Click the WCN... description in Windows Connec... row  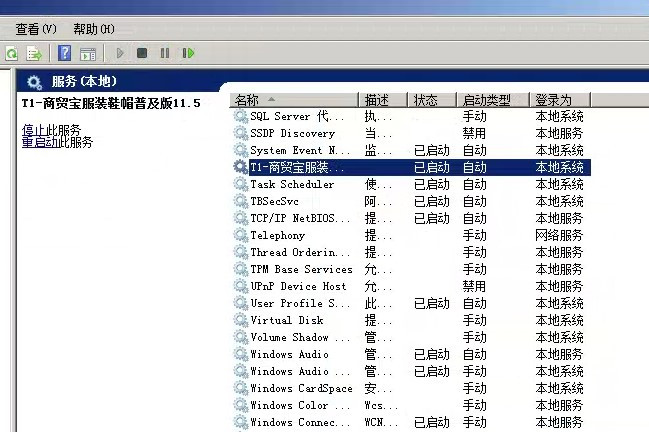pyautogui.click(x=381, y=422)
